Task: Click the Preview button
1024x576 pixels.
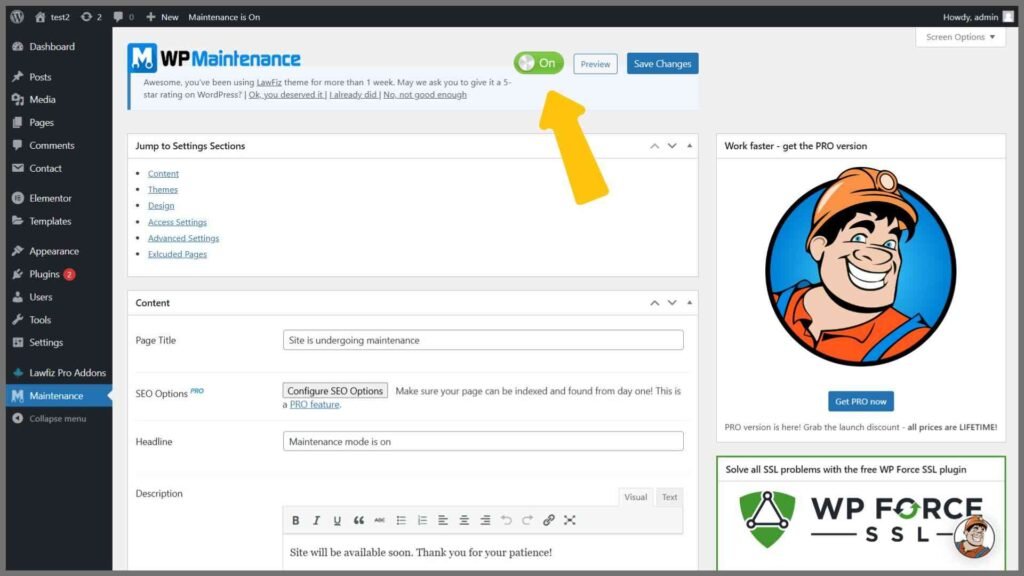Action: (x=595, y=64)
